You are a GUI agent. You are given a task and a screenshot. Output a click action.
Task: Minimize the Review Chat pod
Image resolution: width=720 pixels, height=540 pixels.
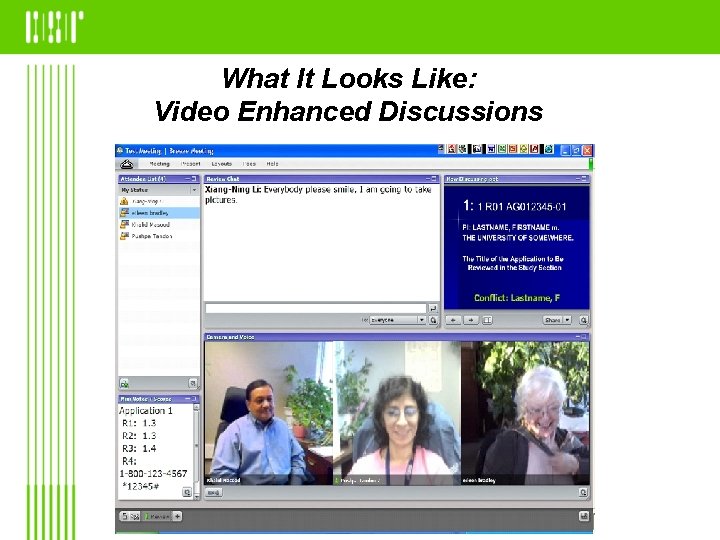(x=428, y=179)
